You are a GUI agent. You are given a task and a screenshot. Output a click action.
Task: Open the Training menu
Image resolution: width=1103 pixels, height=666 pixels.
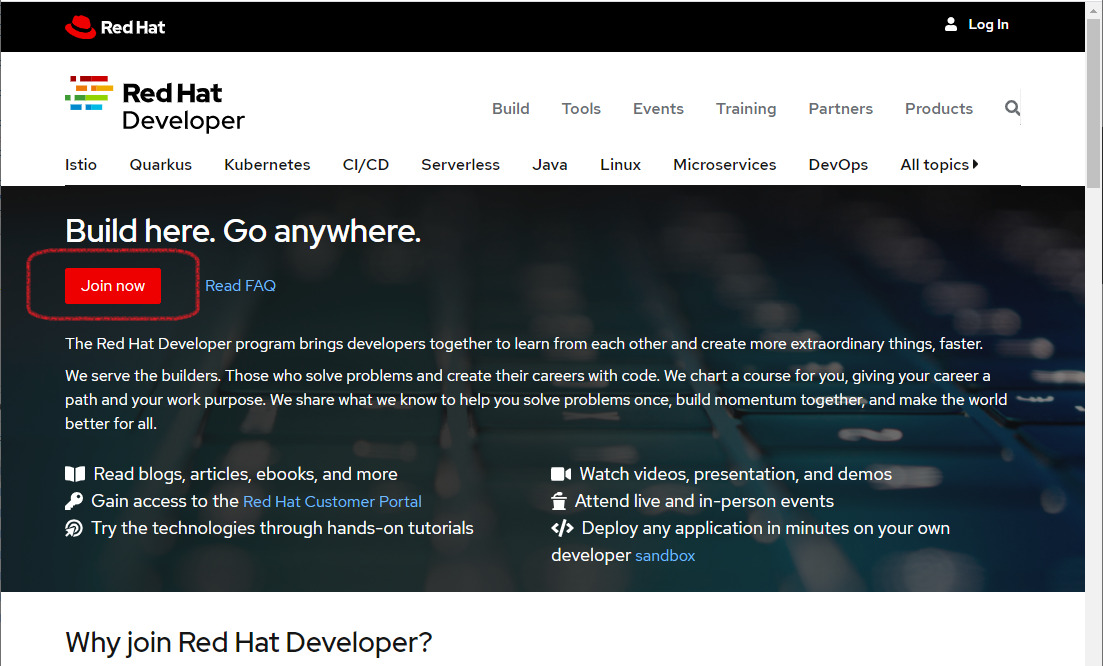pos(746,108)
